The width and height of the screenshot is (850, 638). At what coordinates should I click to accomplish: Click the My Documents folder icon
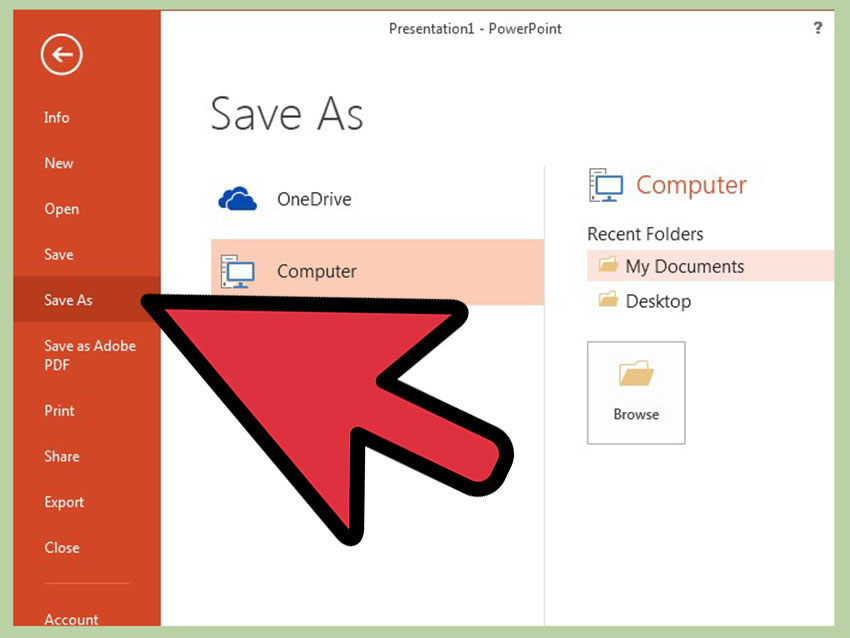[x=608, y=265]
